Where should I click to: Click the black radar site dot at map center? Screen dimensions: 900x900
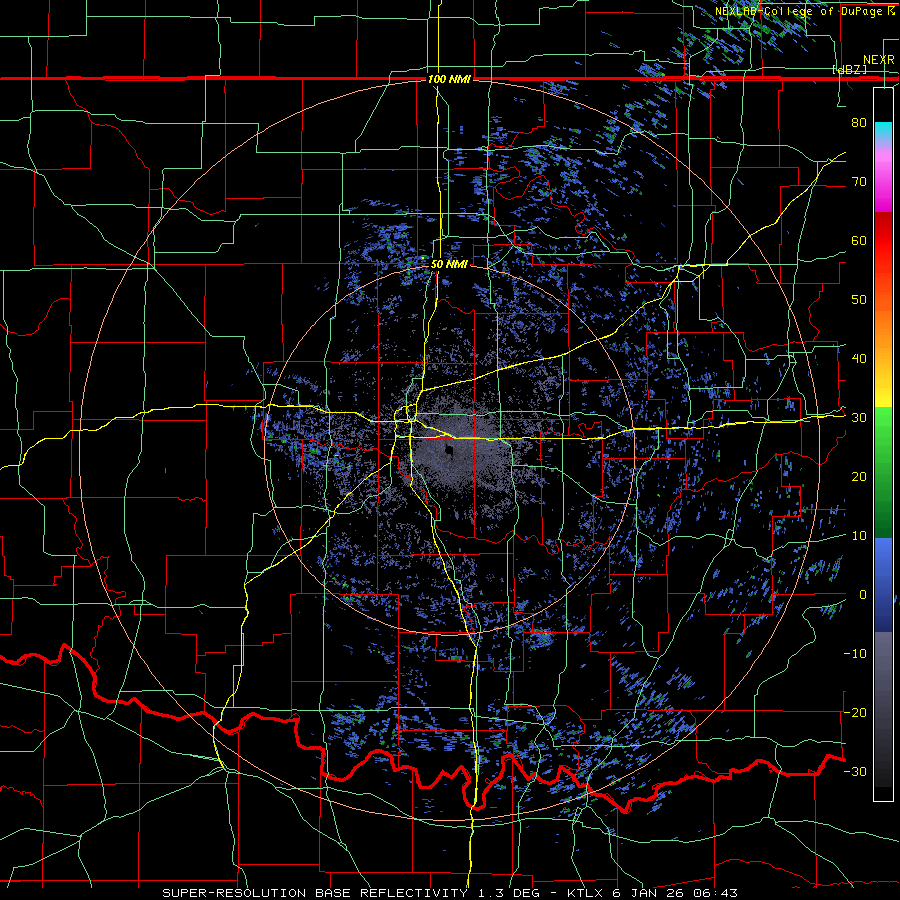coord(448,449)
